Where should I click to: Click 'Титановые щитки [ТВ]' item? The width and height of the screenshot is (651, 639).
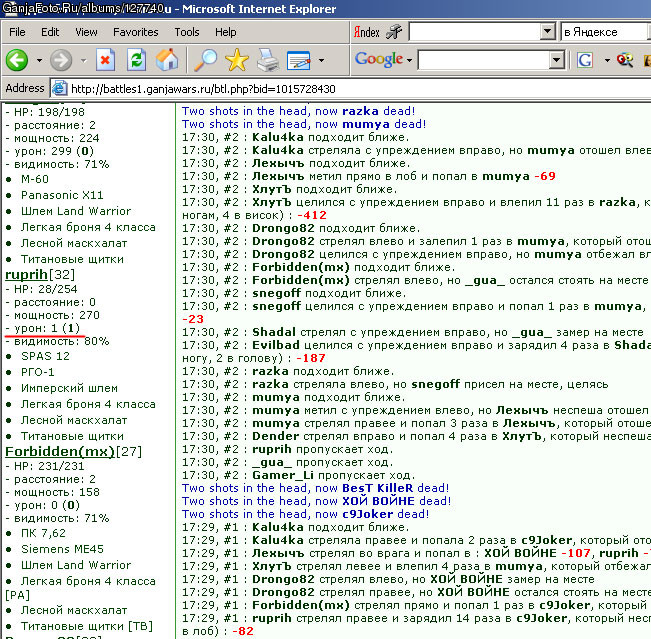pos(87,626)
